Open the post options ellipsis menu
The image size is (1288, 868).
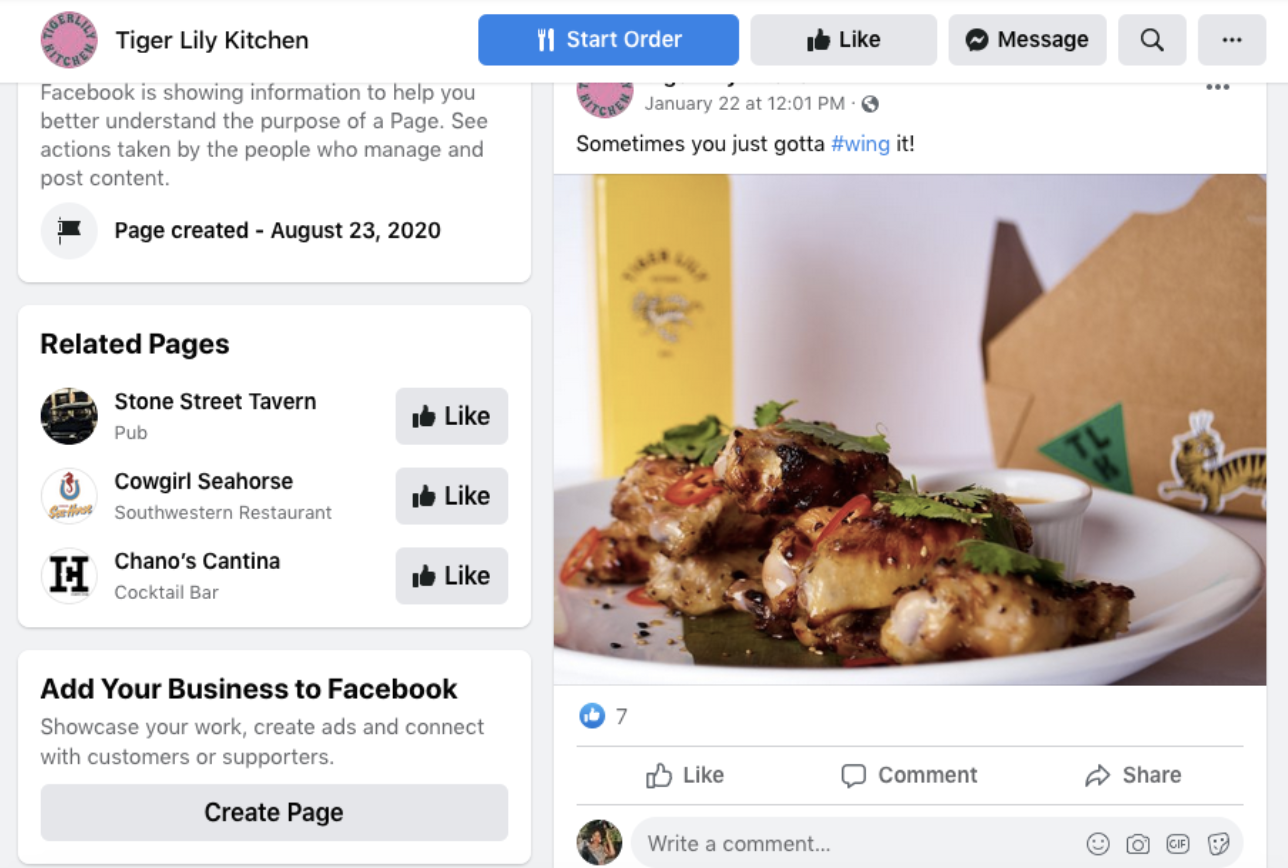(1217, 87)
